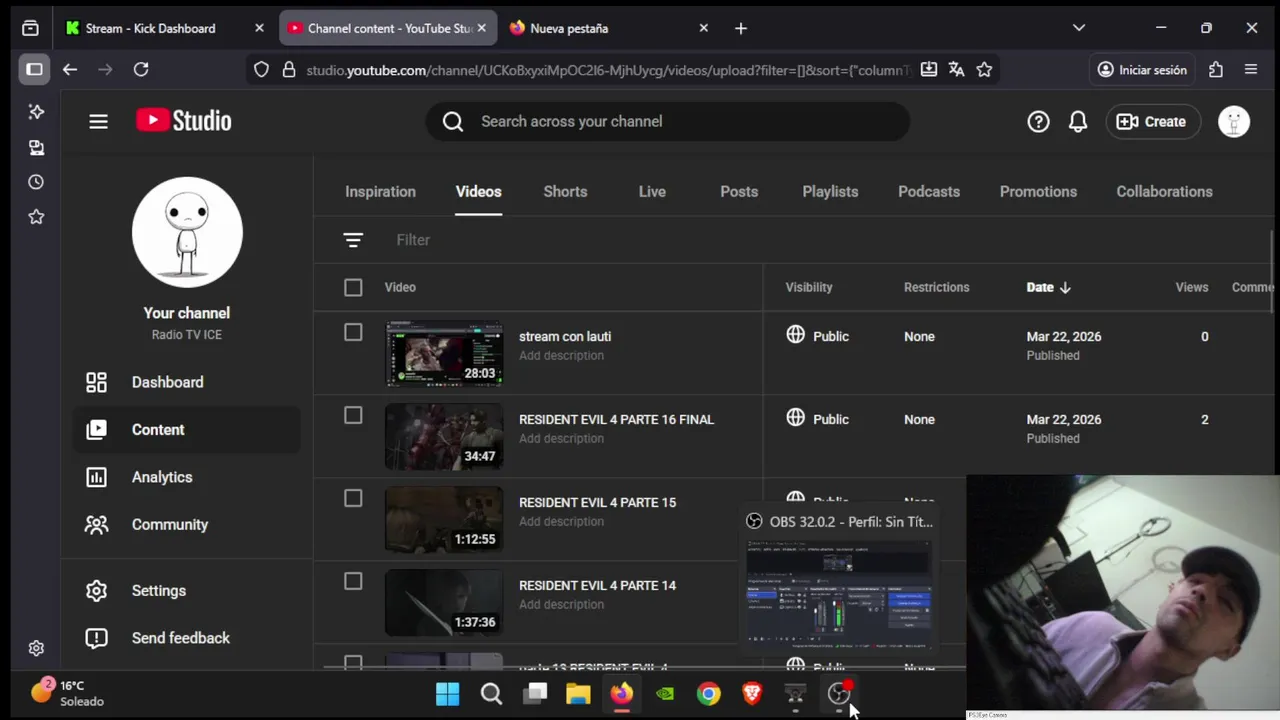Viewport: 1280px width, 720px height.
Task: Tick the select-all videos checkbox
Action: (353, 288)
